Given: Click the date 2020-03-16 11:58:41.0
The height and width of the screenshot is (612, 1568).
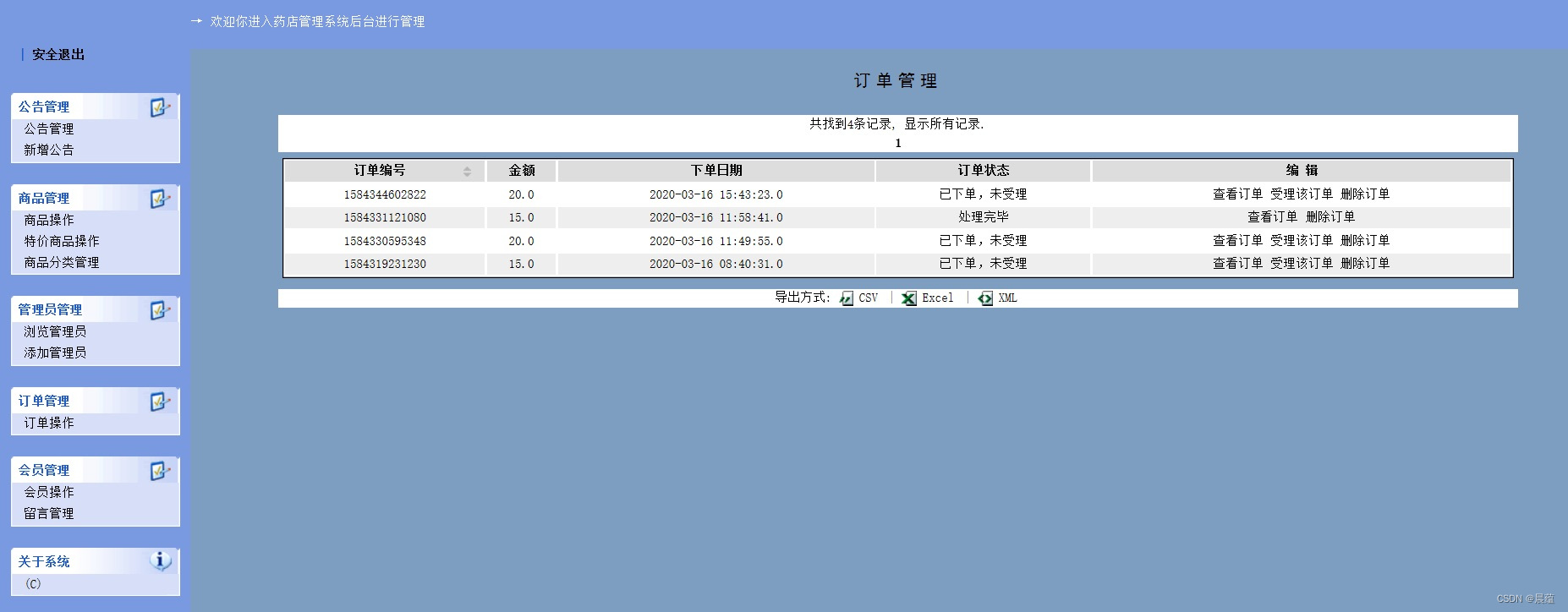Looking at the screenshot, I should 716,217.
